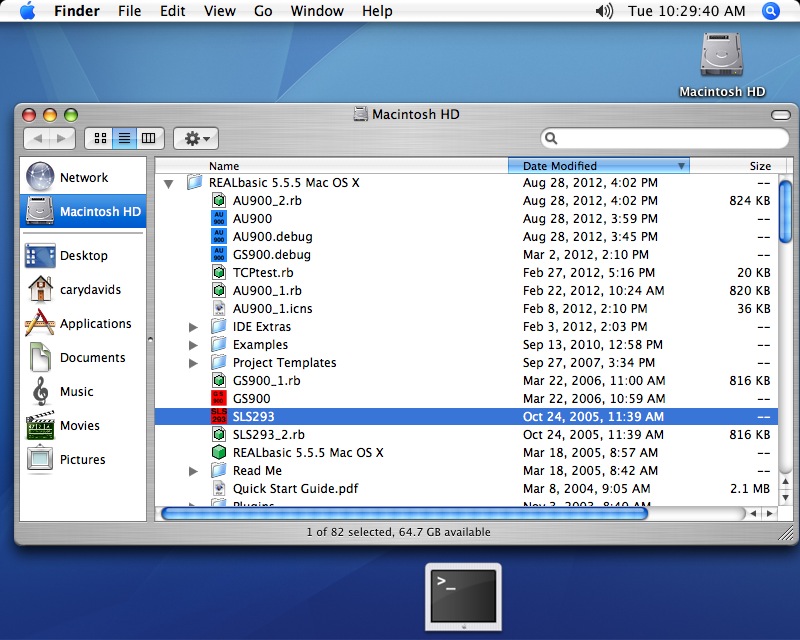800x640 pixels.
Task: Click the sidebar divider handle dot
Action: tap(151, 339)
